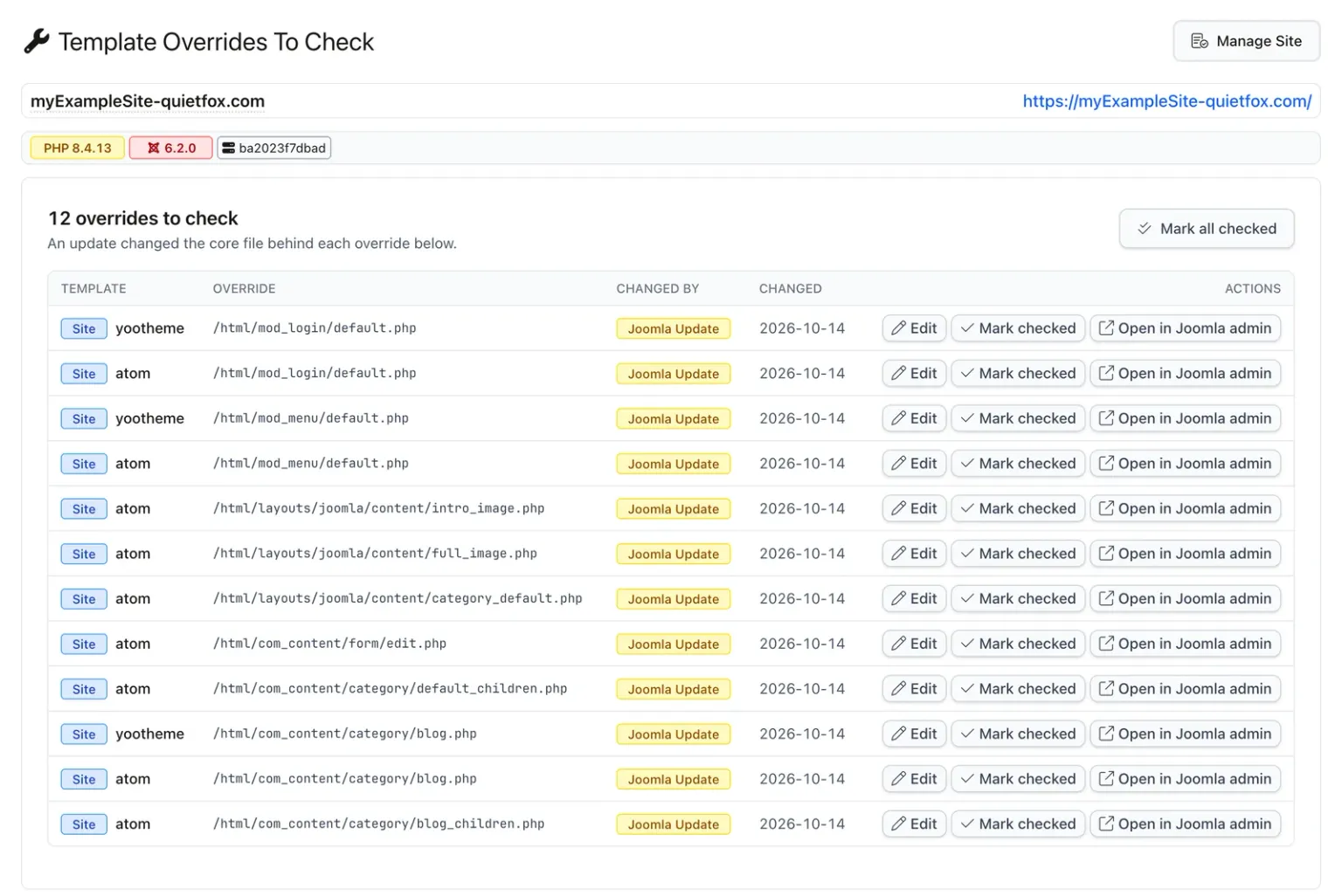Screen dimensions: 1342x896
Task: Select the /html/layouts/joomla/content/full_image.php path
Action: point(375,554)
